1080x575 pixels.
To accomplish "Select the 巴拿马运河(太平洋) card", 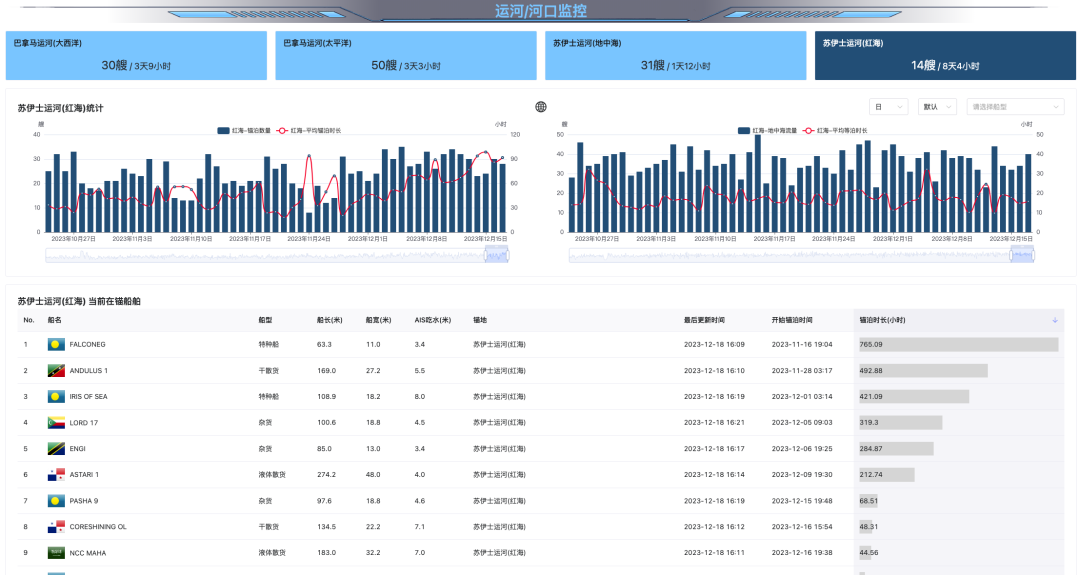I will click(x=406, y=55).
